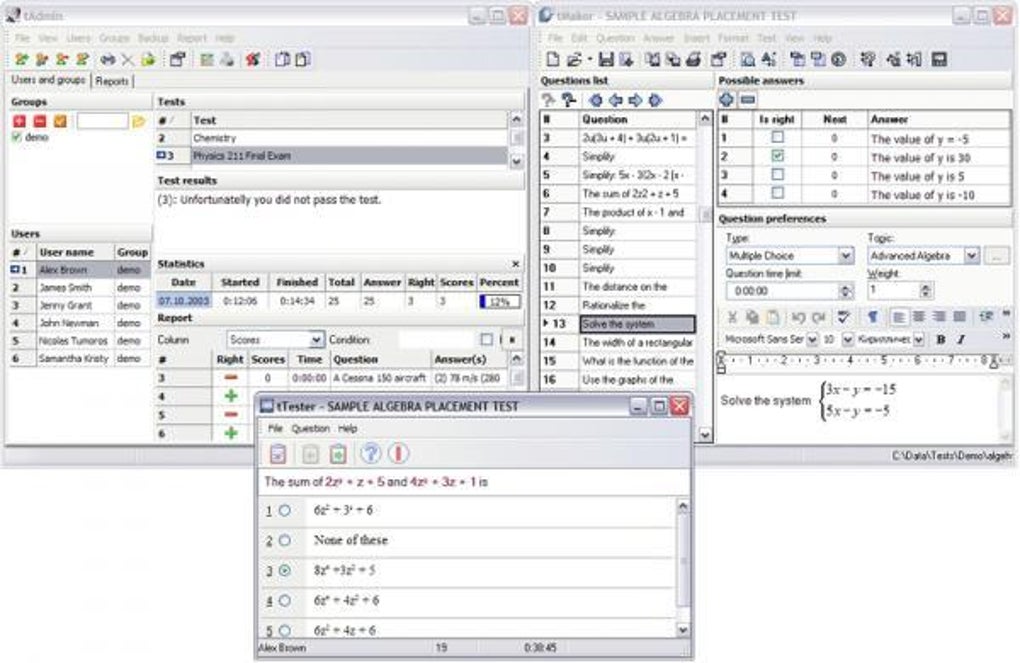Screen dimensions: 1020x663
Task: Click the x button next to Condition checkbox
Action: pyautogui.click(x=513, y=339)
